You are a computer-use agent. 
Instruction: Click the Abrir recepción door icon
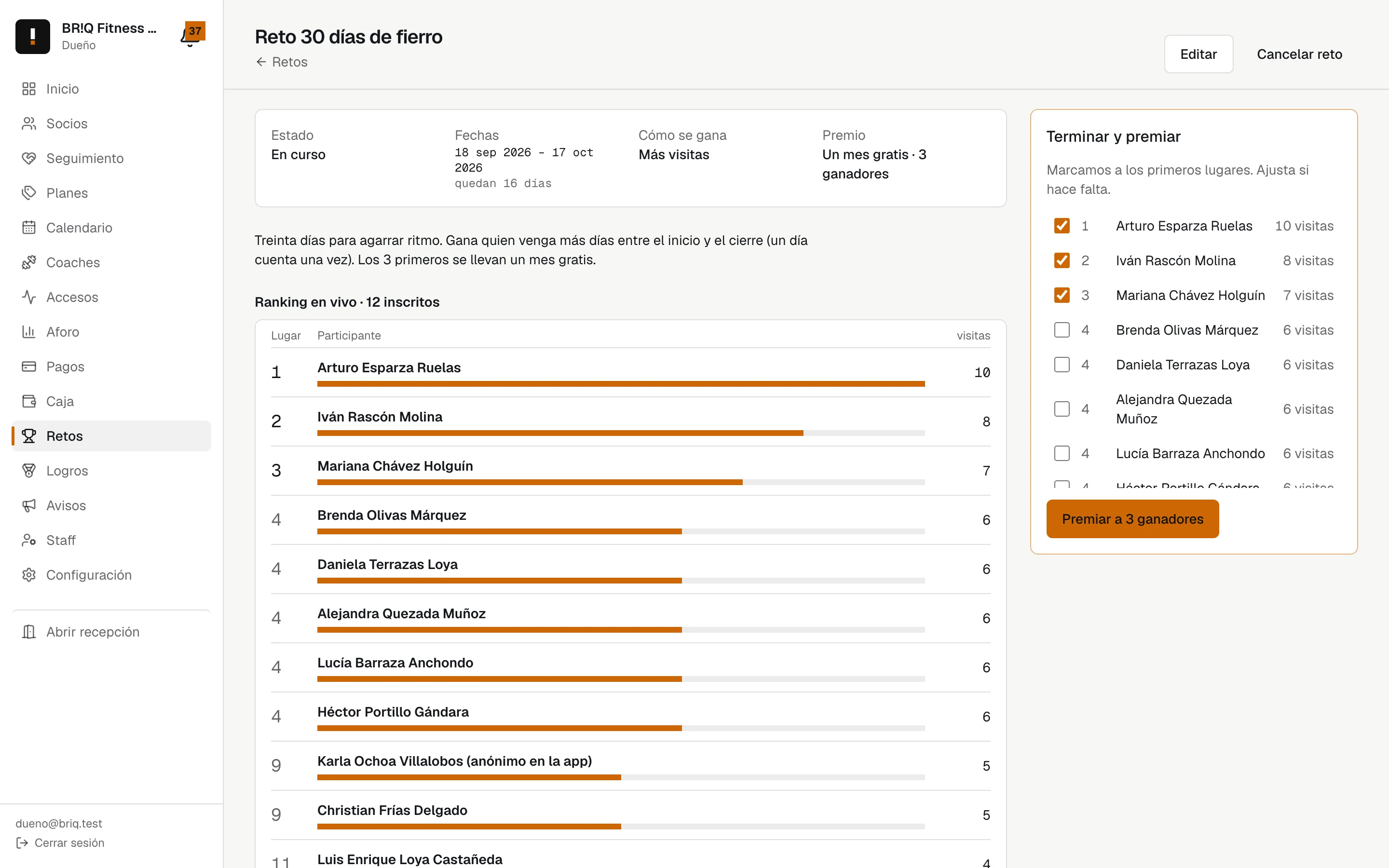(29, 632)
